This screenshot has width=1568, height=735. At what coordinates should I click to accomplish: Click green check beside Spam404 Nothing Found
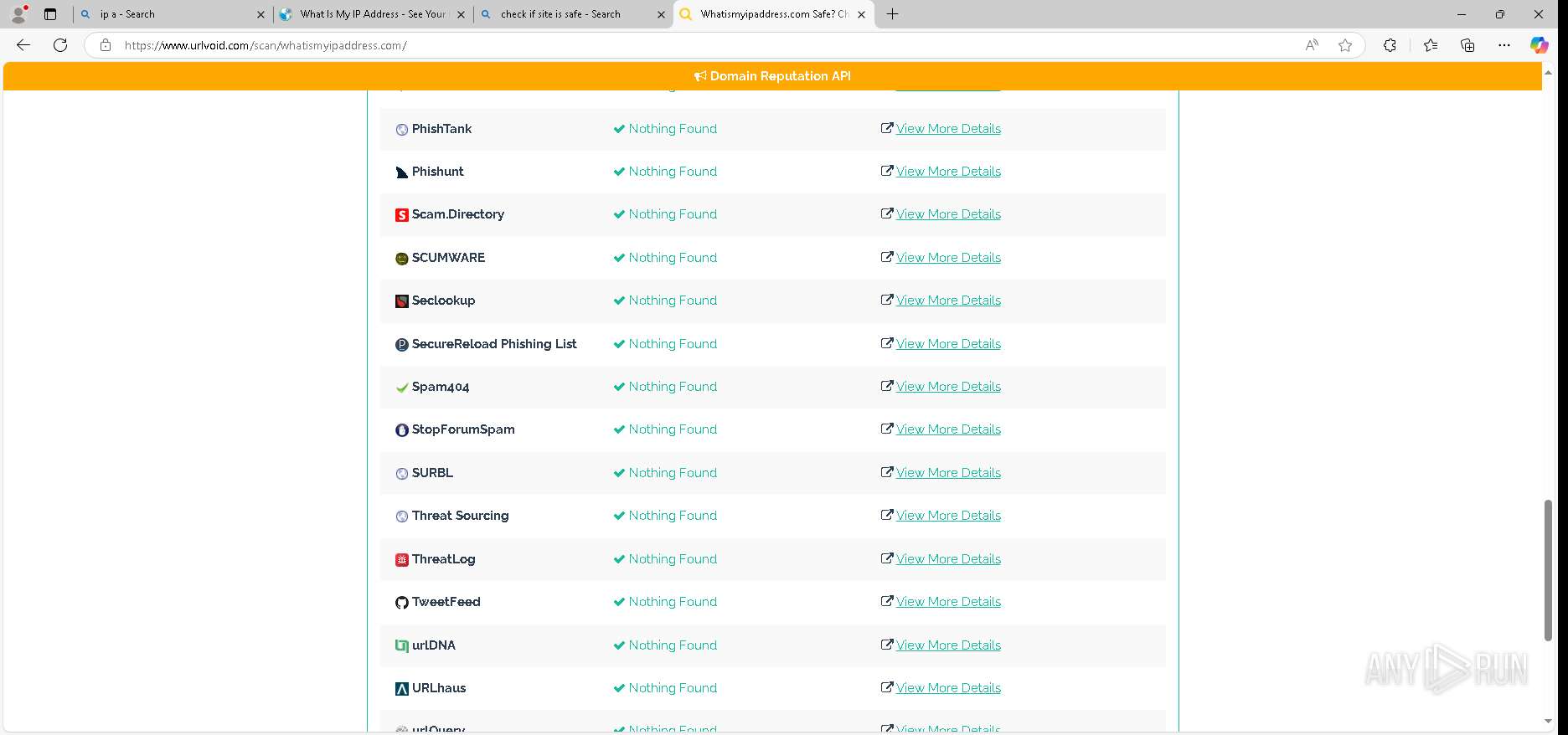coord(619,387)
